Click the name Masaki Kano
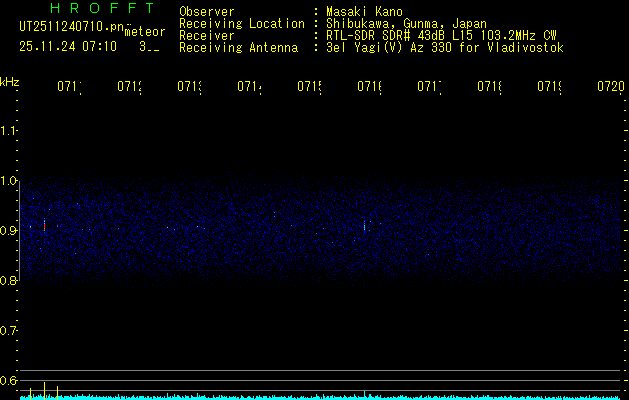The width and height of the screenshot is (629, 400). pyautogui.click(x=364, y=12)
